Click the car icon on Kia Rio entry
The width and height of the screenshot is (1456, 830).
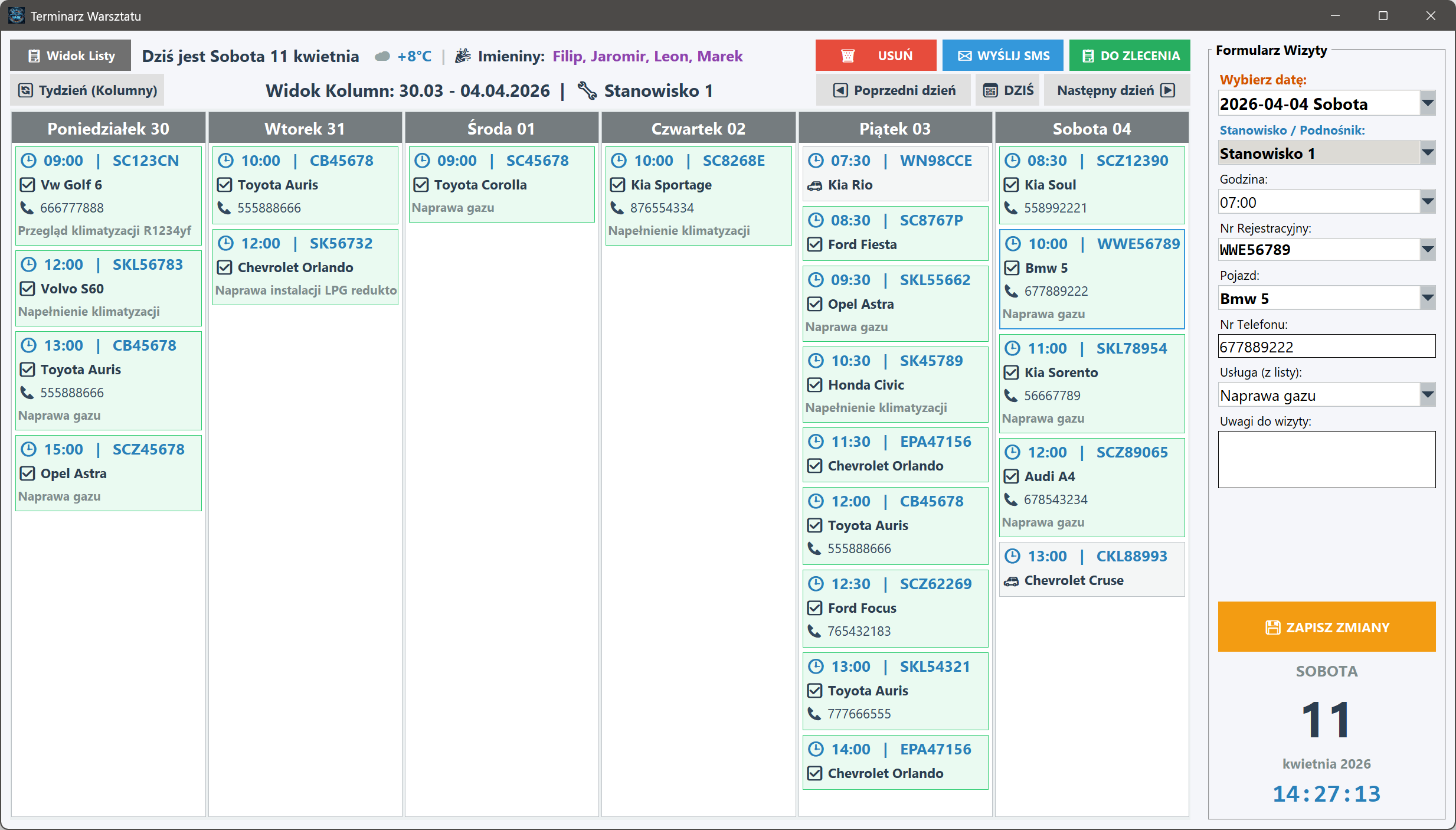point(814,185)
